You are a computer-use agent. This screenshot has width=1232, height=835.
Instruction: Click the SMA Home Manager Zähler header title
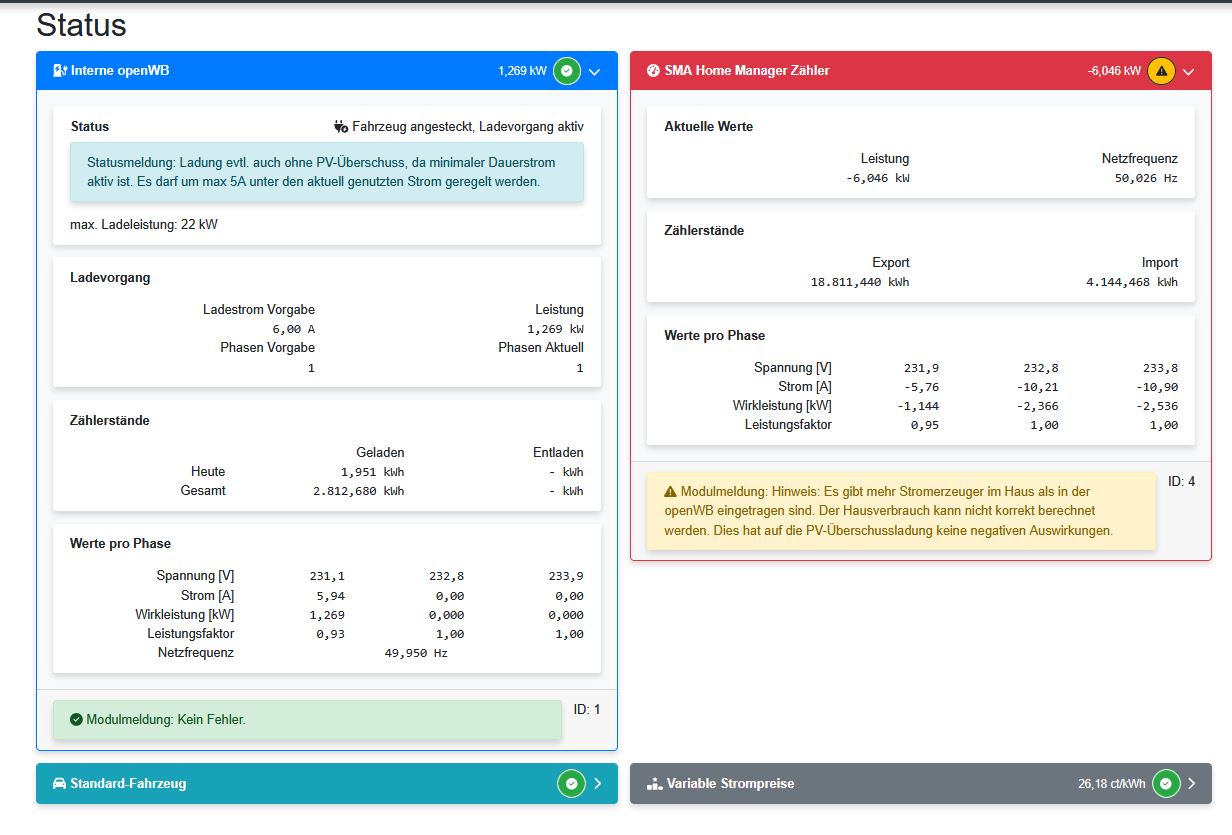[x=746, y=71]
